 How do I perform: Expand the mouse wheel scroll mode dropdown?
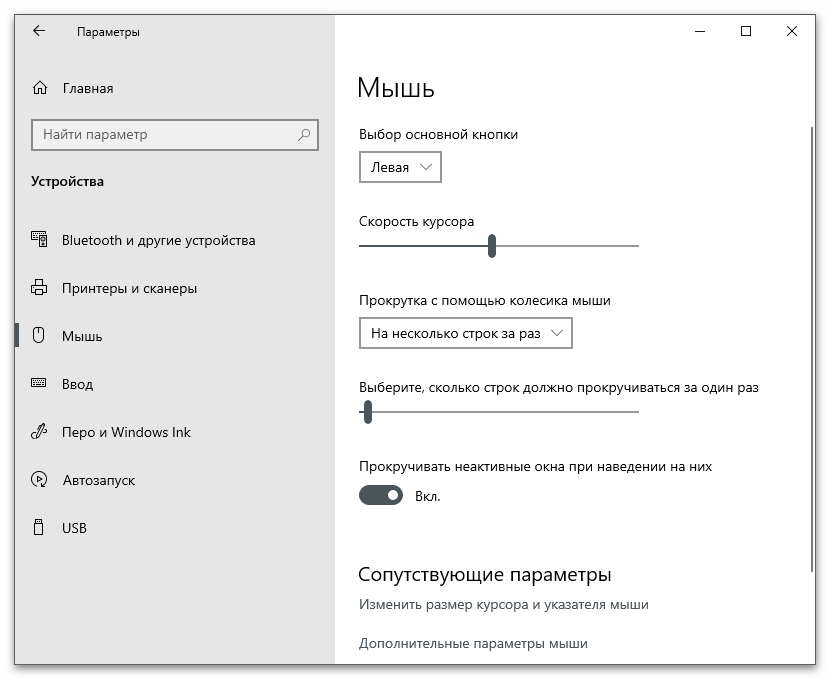465,334
